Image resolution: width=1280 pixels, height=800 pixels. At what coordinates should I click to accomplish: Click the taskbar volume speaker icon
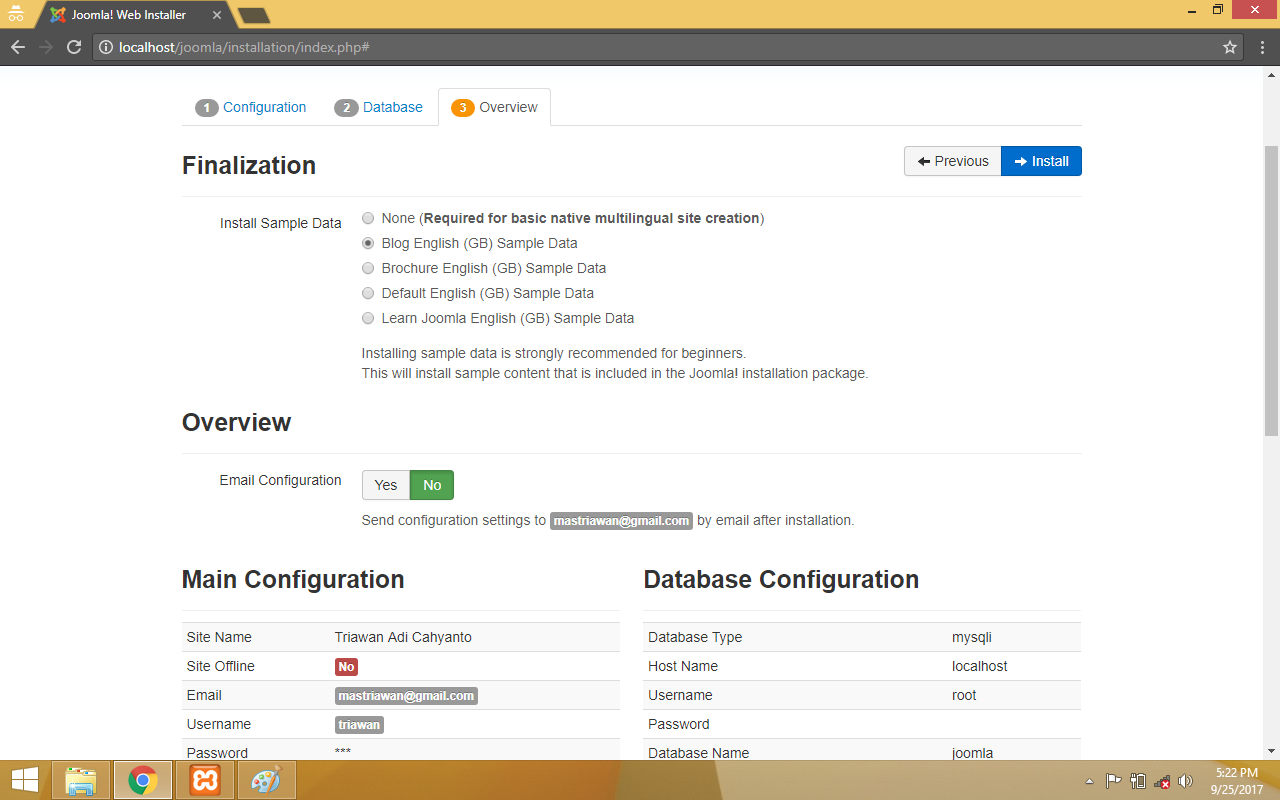(1186, 781)
